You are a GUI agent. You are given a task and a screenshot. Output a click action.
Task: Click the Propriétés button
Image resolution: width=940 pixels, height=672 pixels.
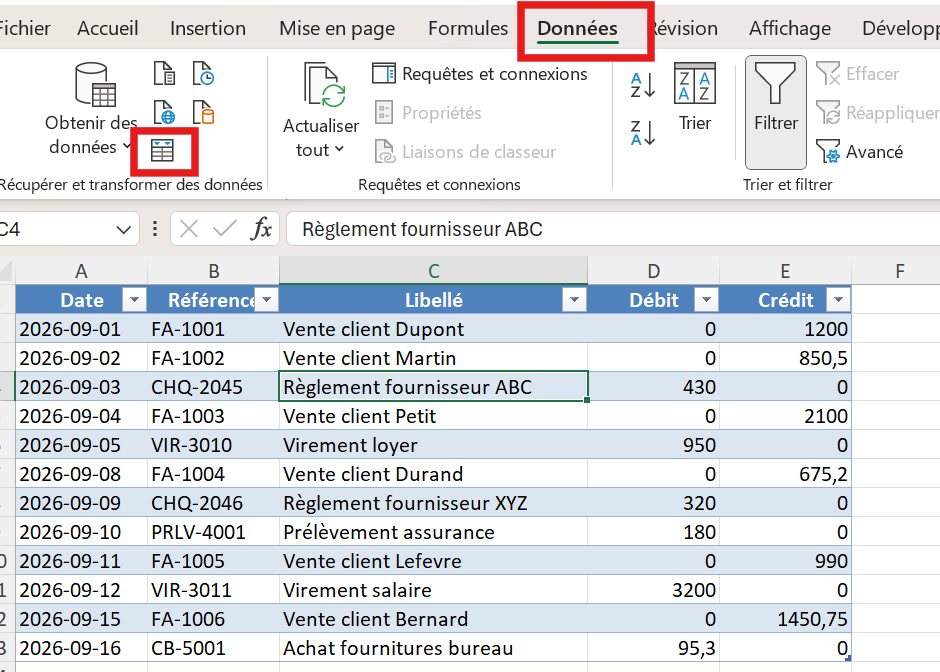click(428, 113)
